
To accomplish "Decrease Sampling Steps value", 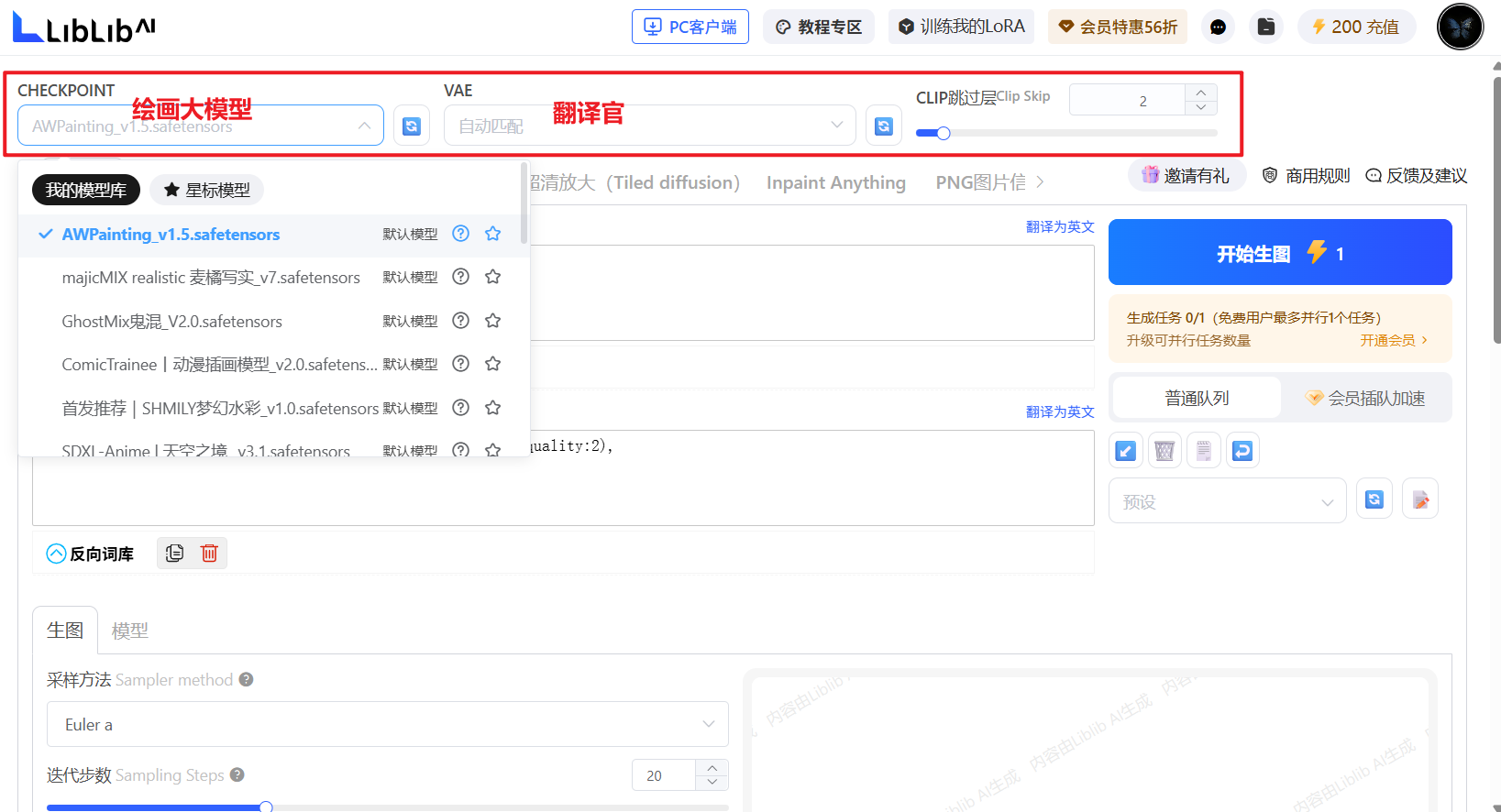I will [712, 783].
